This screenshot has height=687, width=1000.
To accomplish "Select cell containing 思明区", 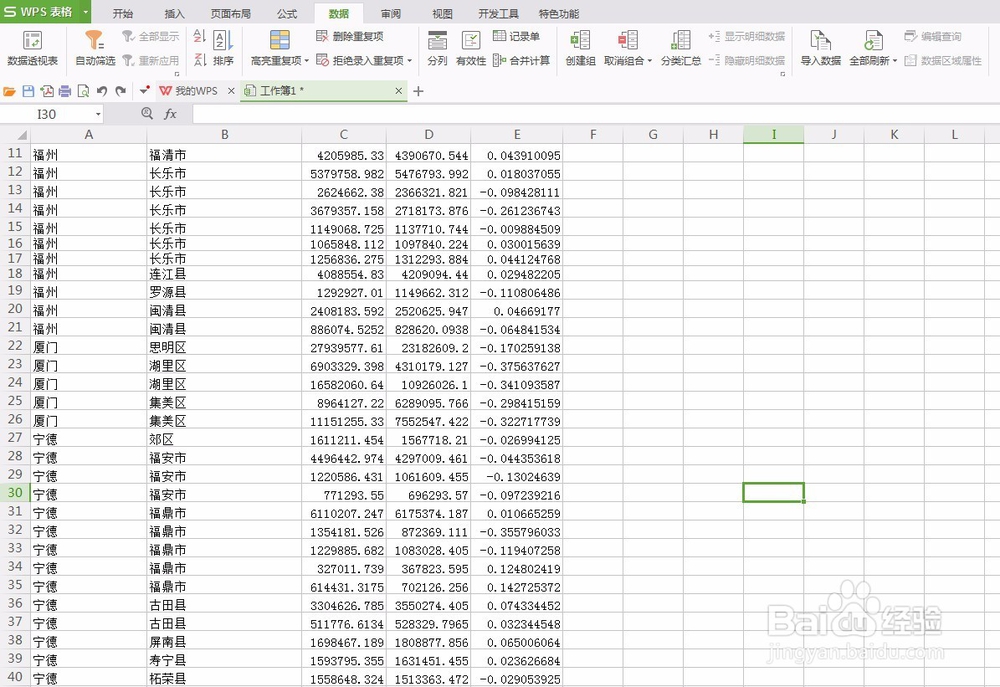I will coord(224,347).
